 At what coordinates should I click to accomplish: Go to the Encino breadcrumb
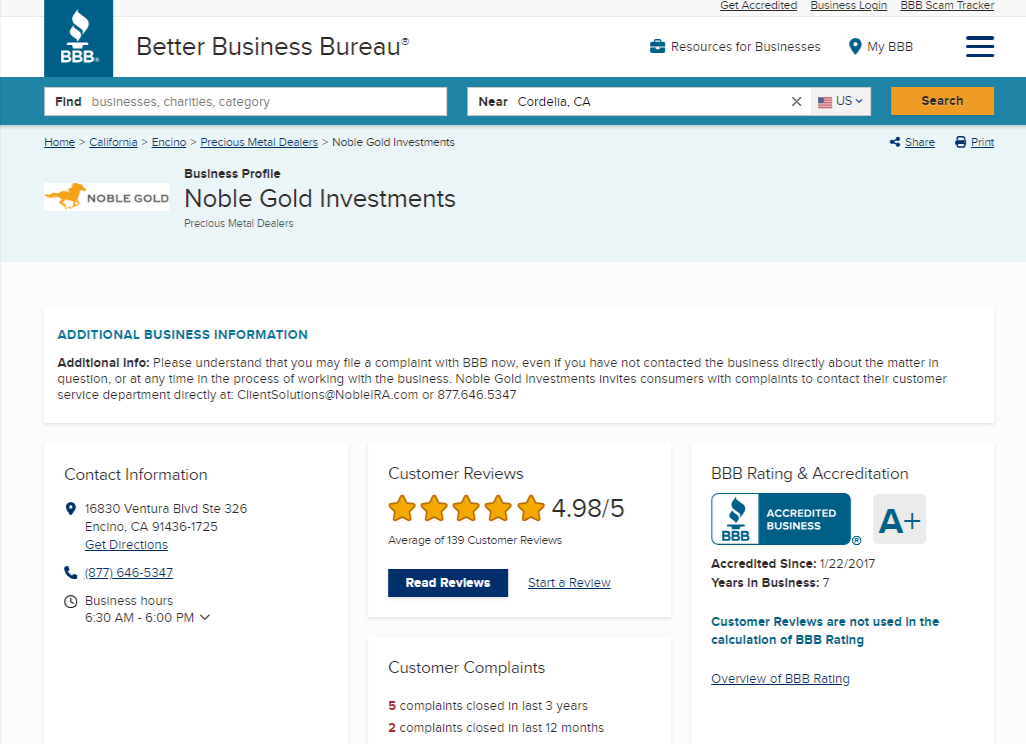click(x=169, y=142)
